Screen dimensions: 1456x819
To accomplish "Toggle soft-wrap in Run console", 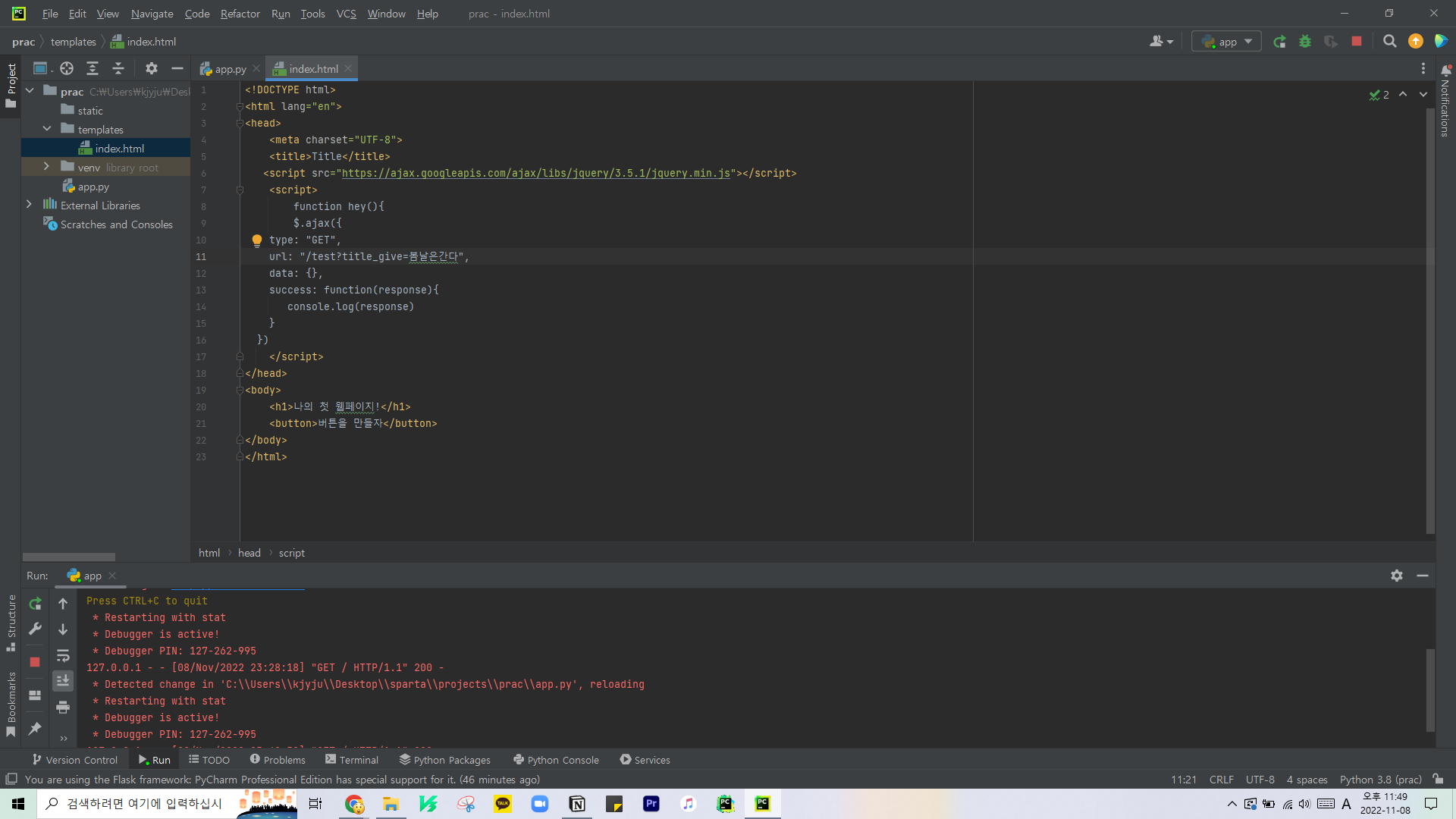I will [x=63, y=655].
